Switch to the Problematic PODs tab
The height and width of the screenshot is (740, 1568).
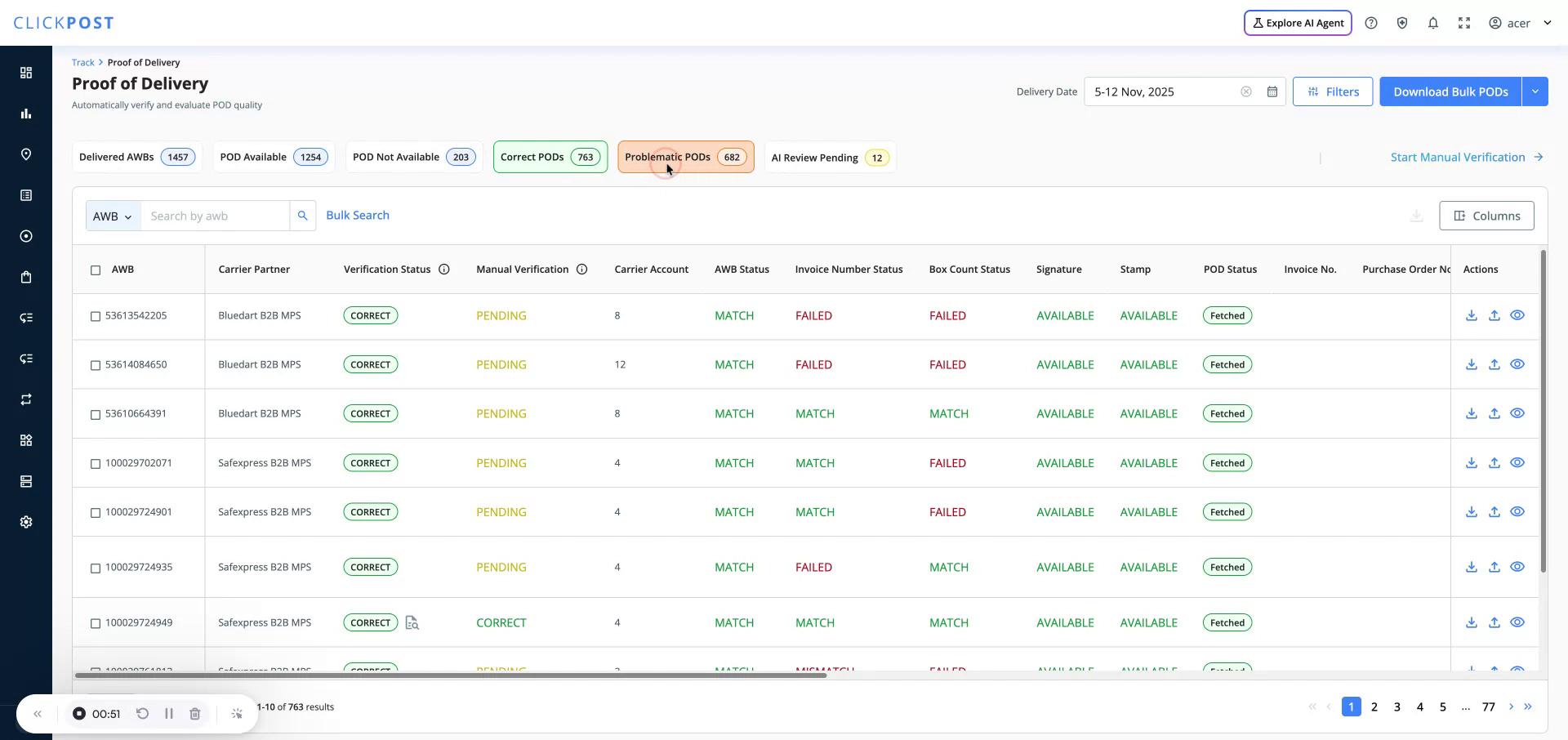(684, 157)
